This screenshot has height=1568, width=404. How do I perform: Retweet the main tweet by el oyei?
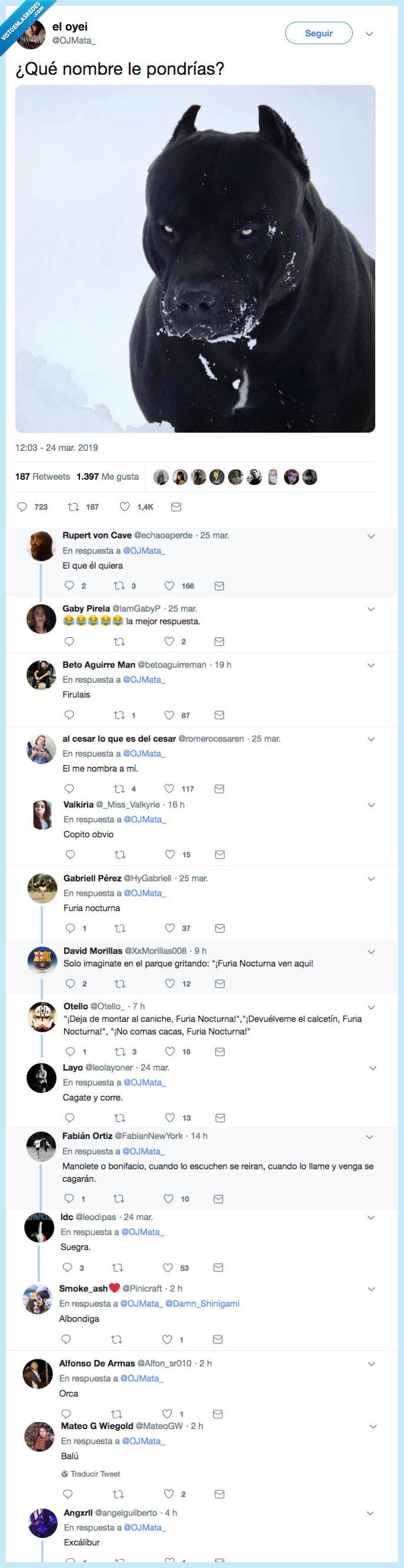coord(73,506)
